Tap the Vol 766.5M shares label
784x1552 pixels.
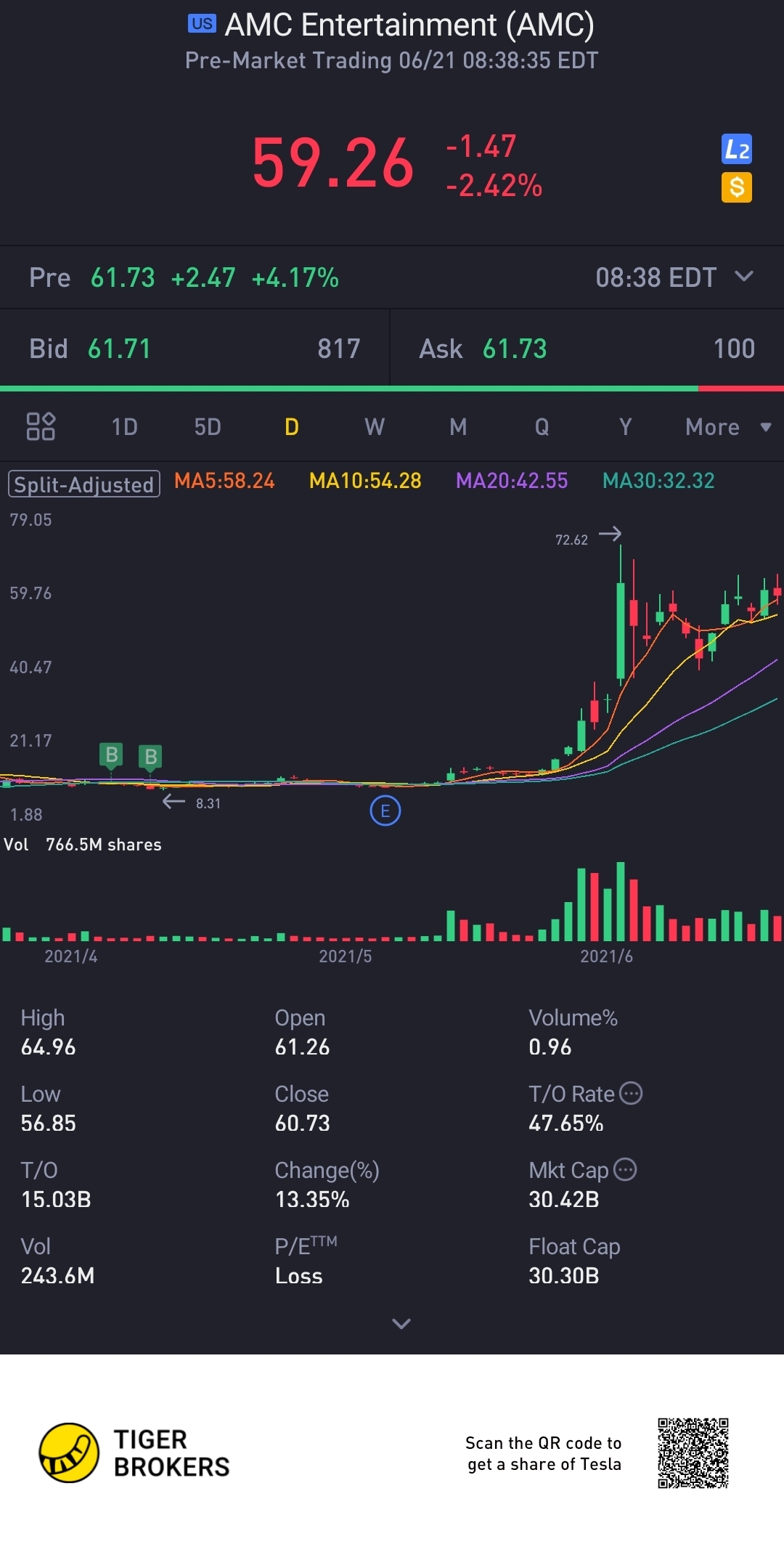(x=83, y=845)
